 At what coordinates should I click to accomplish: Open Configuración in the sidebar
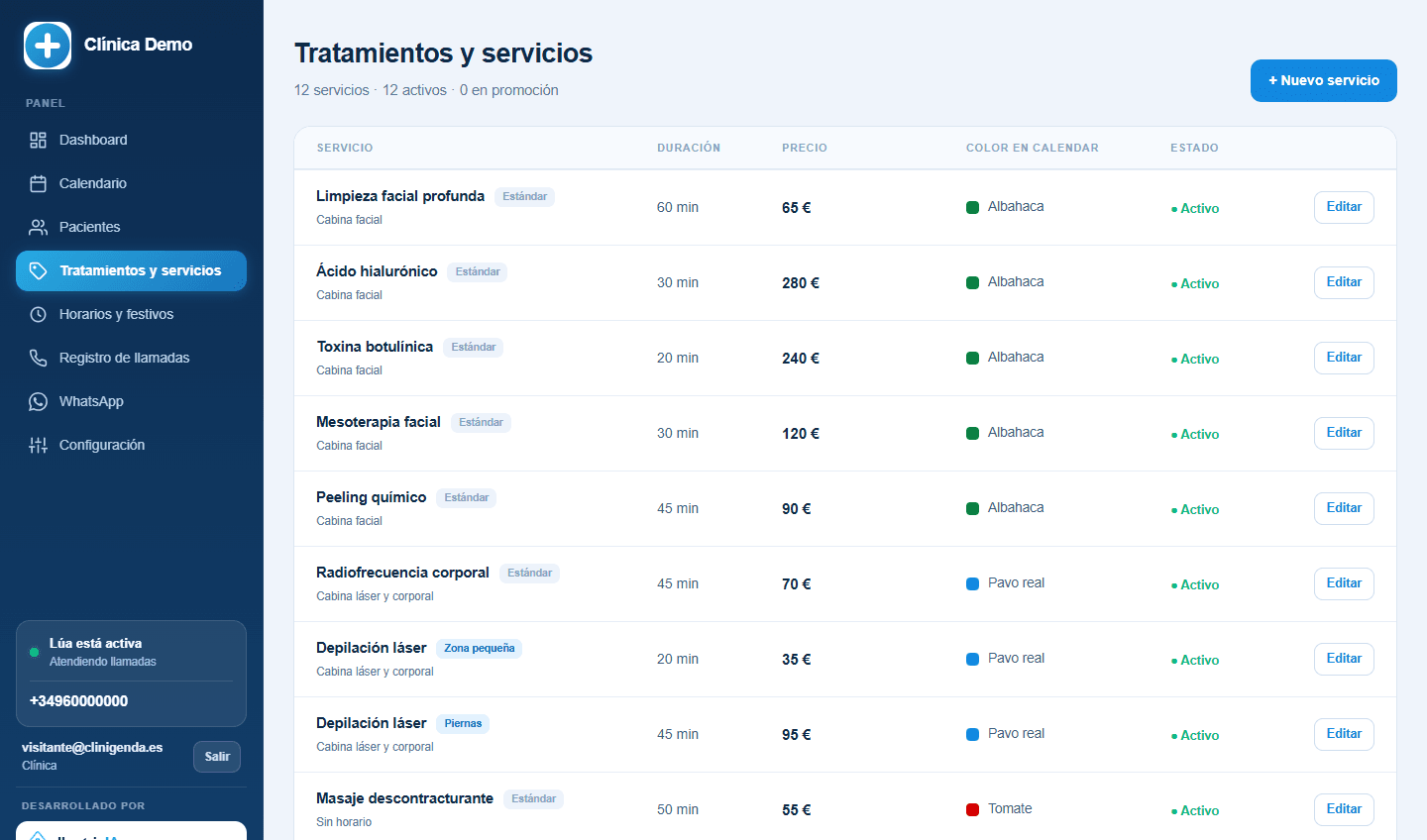click(131, 445)
